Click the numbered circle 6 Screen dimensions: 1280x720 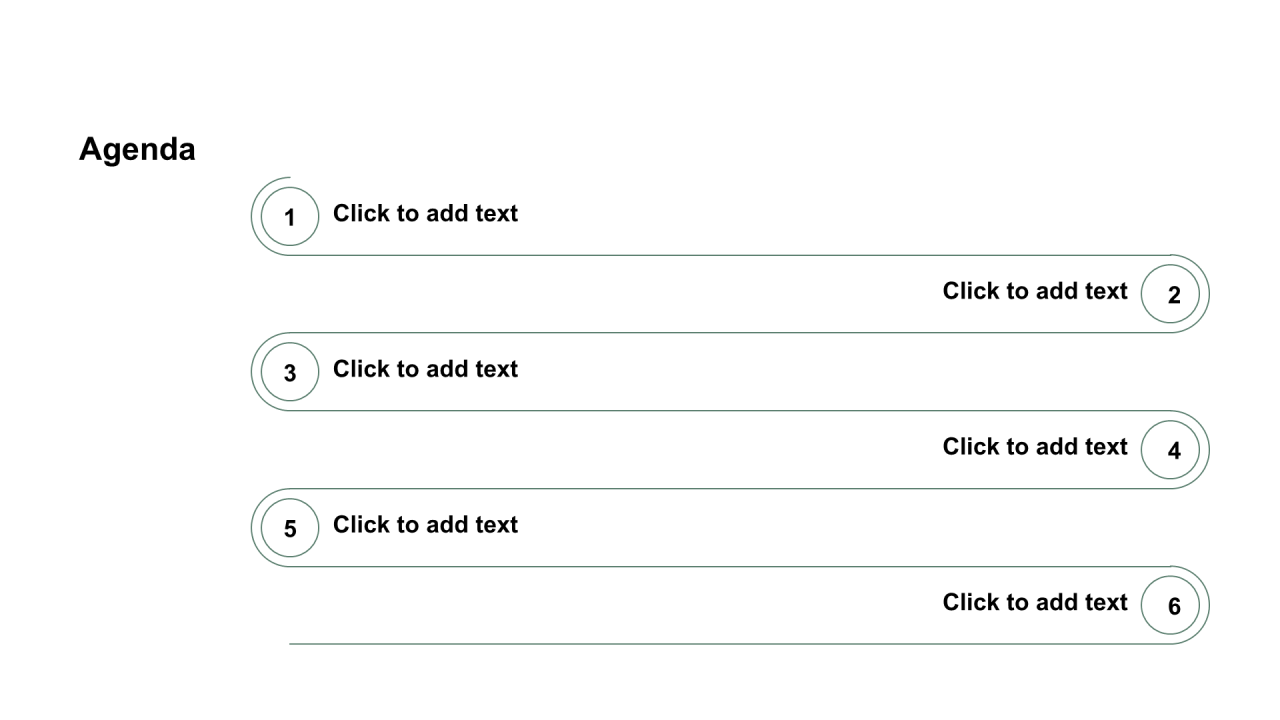[1170, 606]
